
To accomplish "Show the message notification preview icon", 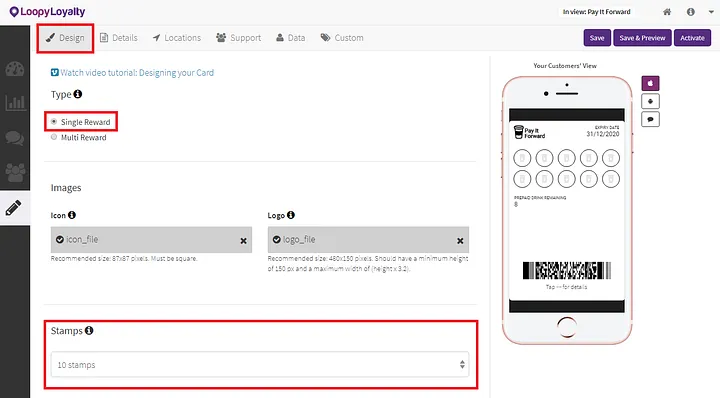I will tap(650, 119).
